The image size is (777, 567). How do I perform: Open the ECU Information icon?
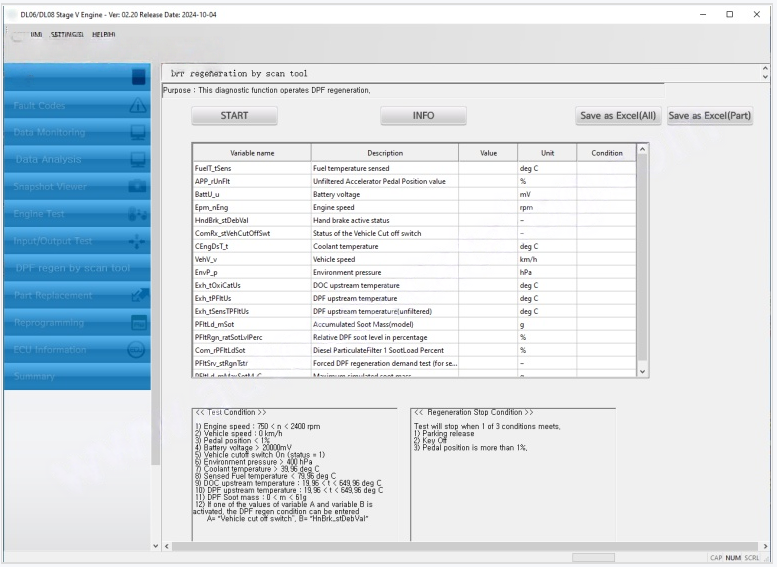tap(138, 349)
